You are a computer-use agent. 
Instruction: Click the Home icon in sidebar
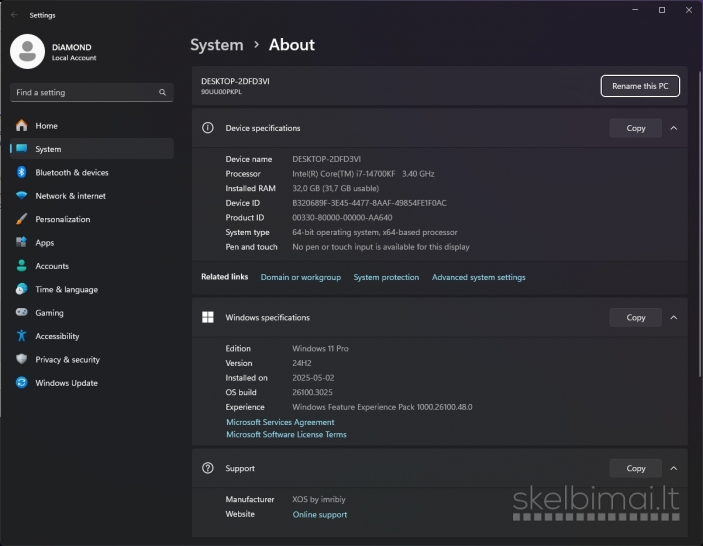point(22,126)
